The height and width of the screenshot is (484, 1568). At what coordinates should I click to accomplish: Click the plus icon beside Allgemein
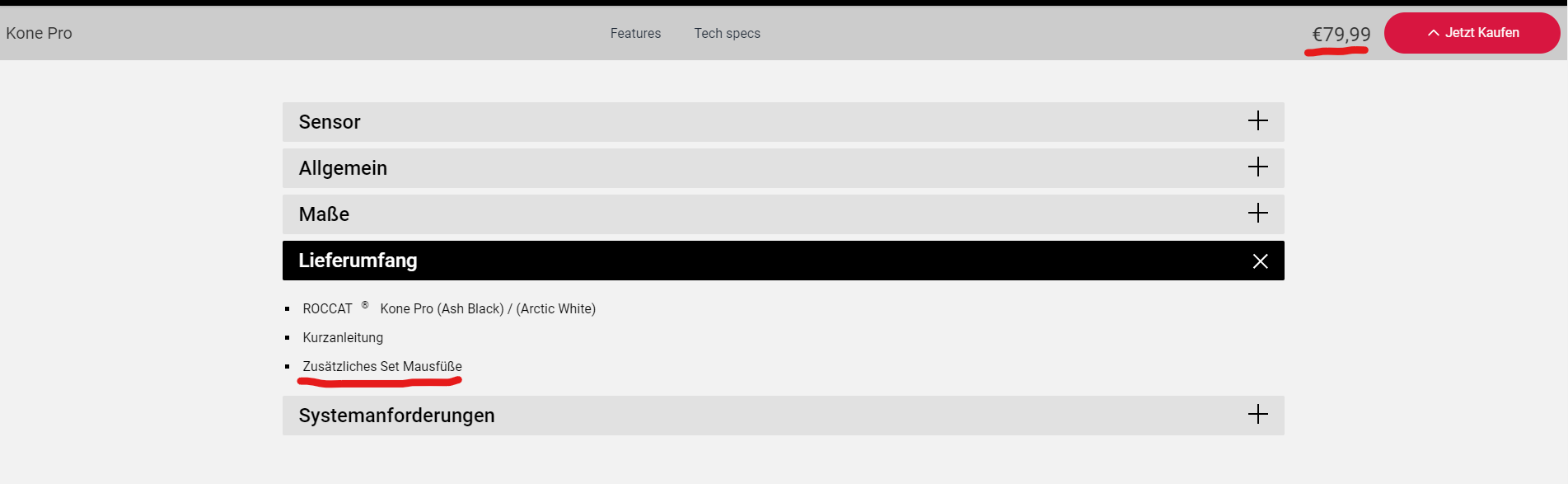pos(1257,167)
